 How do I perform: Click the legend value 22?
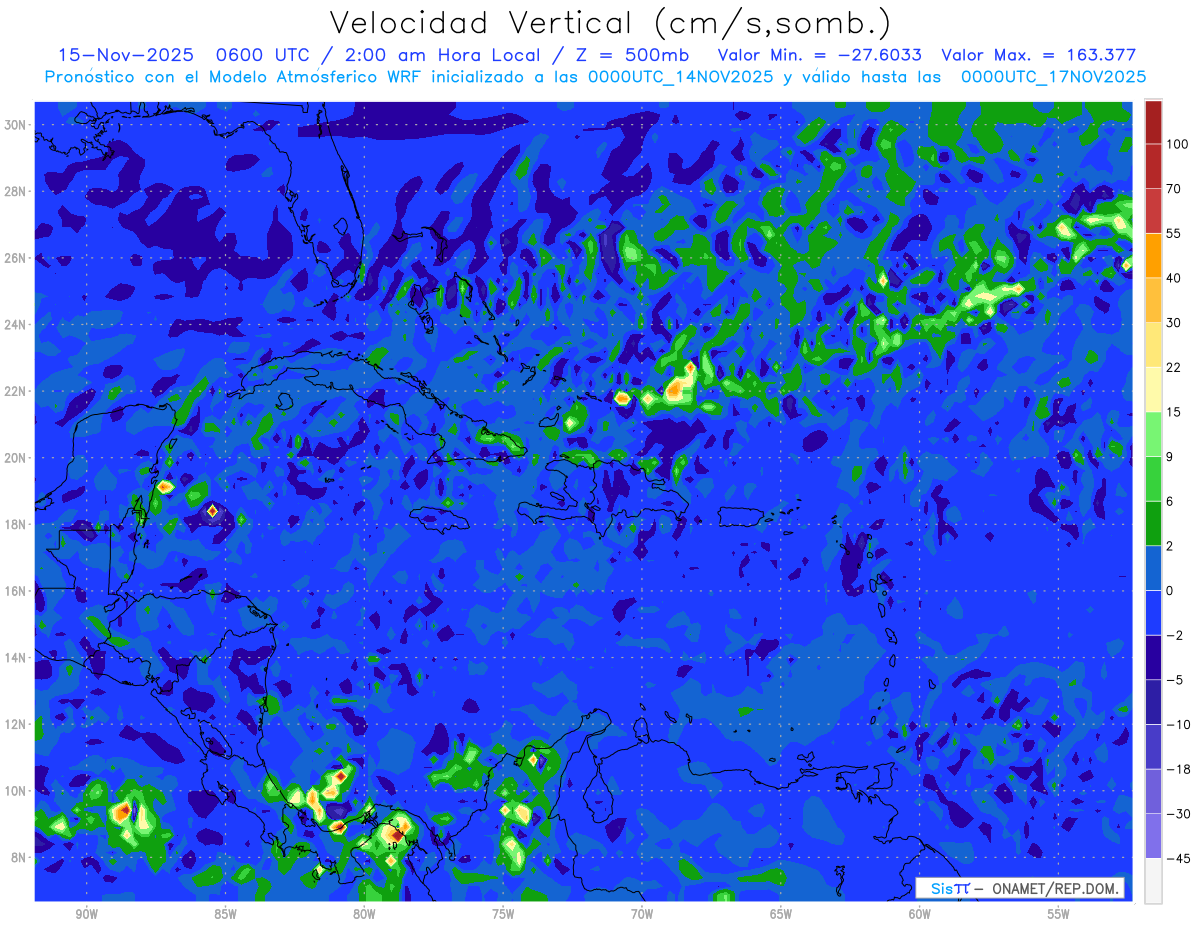tap(1174, 368)
